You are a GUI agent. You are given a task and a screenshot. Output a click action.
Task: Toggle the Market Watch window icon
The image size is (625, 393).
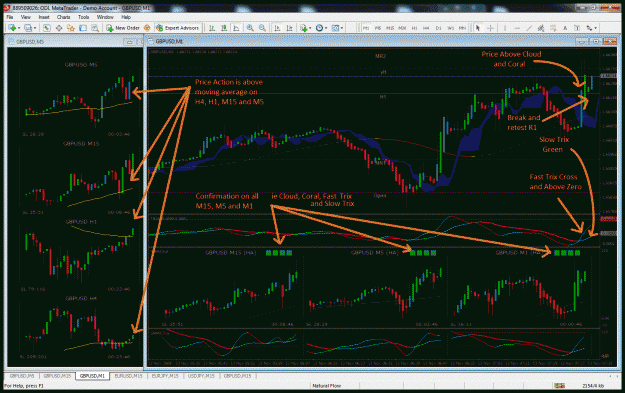[47, 28]
